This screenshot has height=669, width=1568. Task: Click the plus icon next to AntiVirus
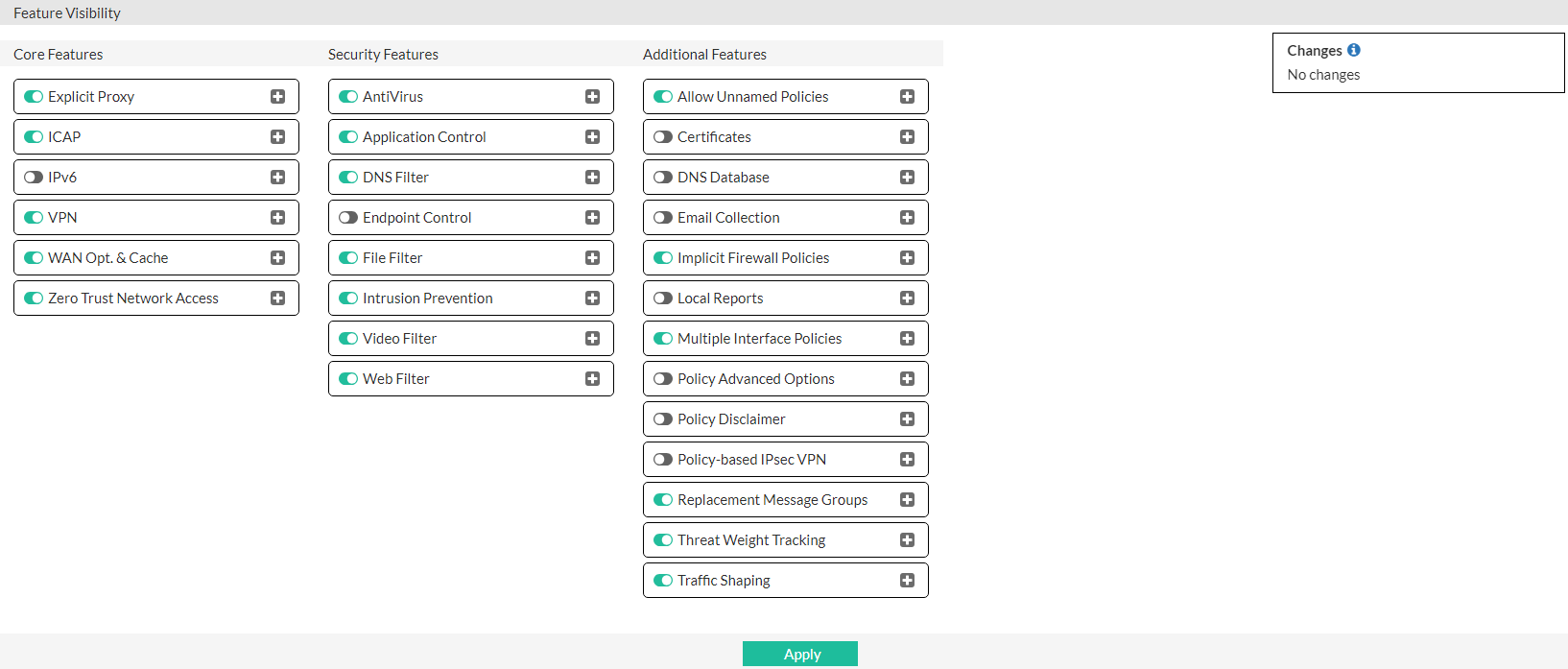point(592,96)
